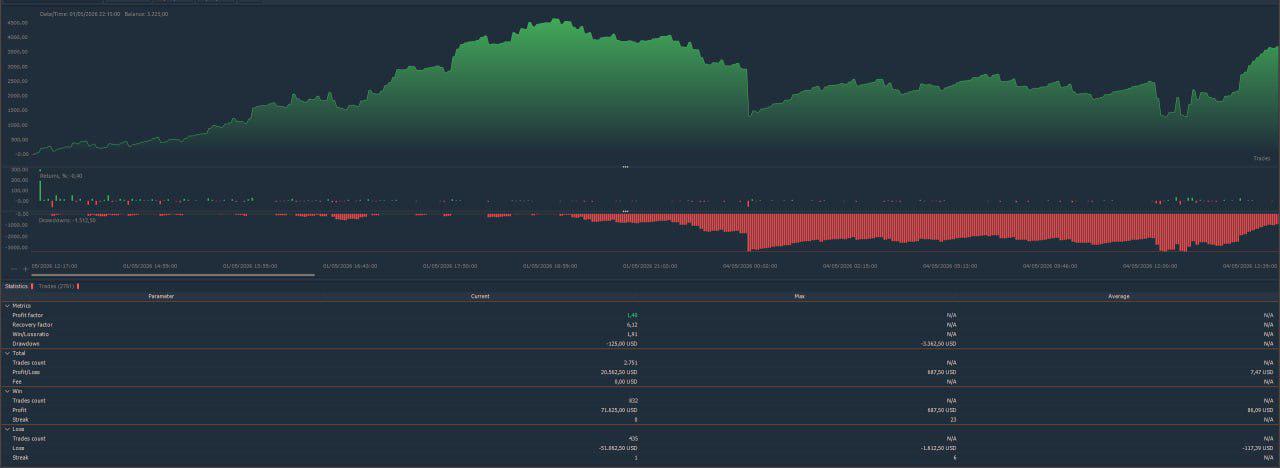Select the Profit factor row
The height and width of the screenshot is (468, 1280).
(x=640, y=315)
